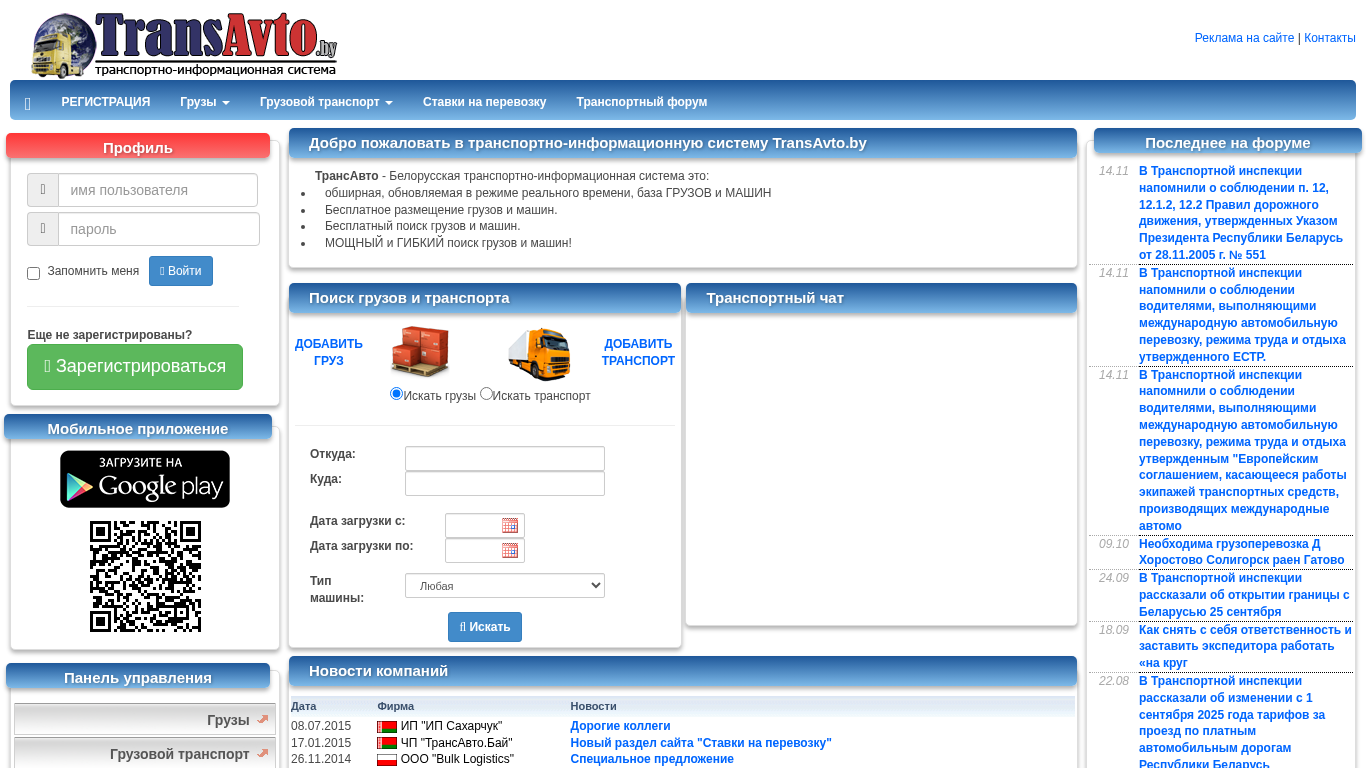Click the 'Куда' input field
The width and height of the screenshot is (1366, 768).
click(x=505, y=483)
